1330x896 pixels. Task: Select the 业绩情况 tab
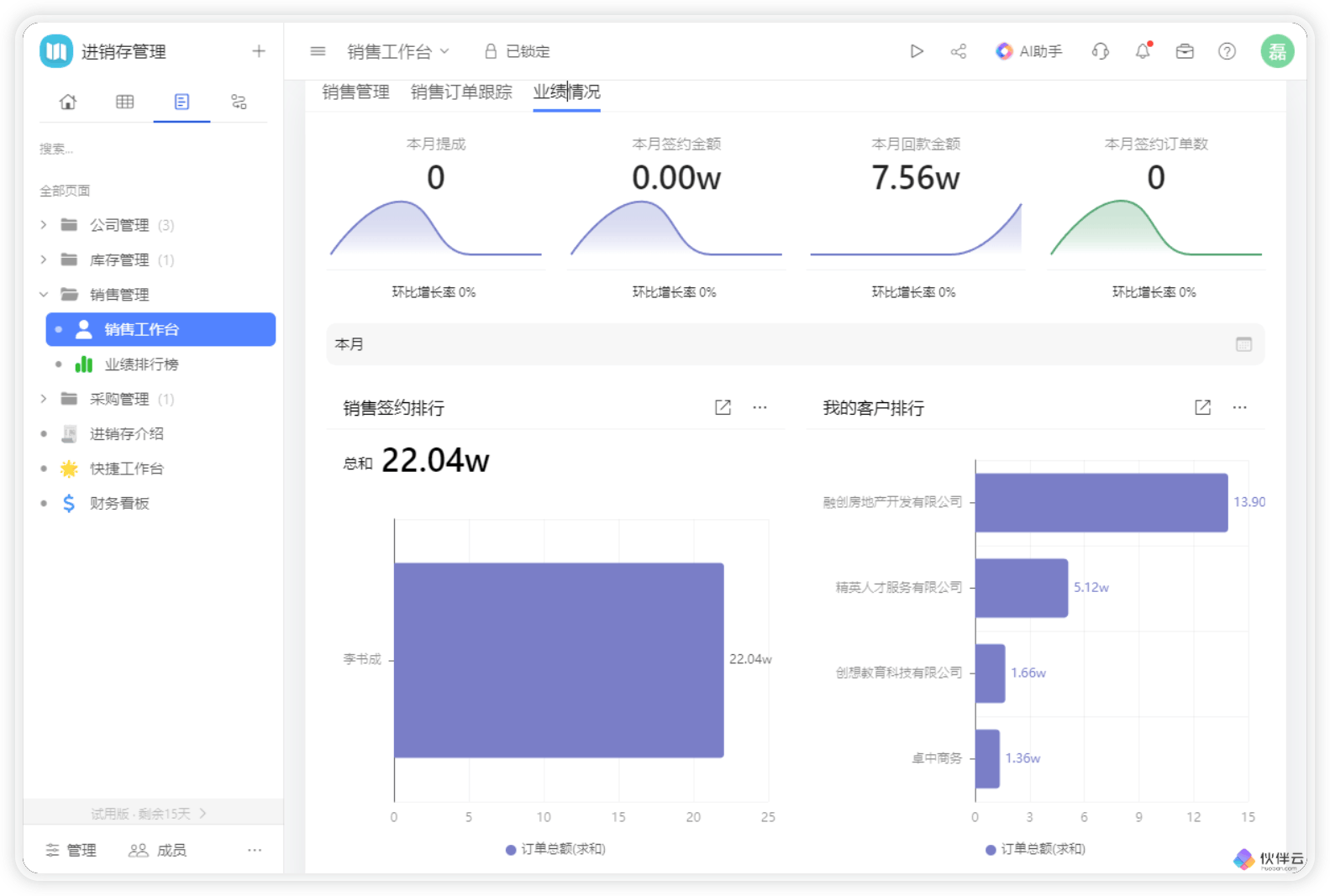click(x=566, y=92)
